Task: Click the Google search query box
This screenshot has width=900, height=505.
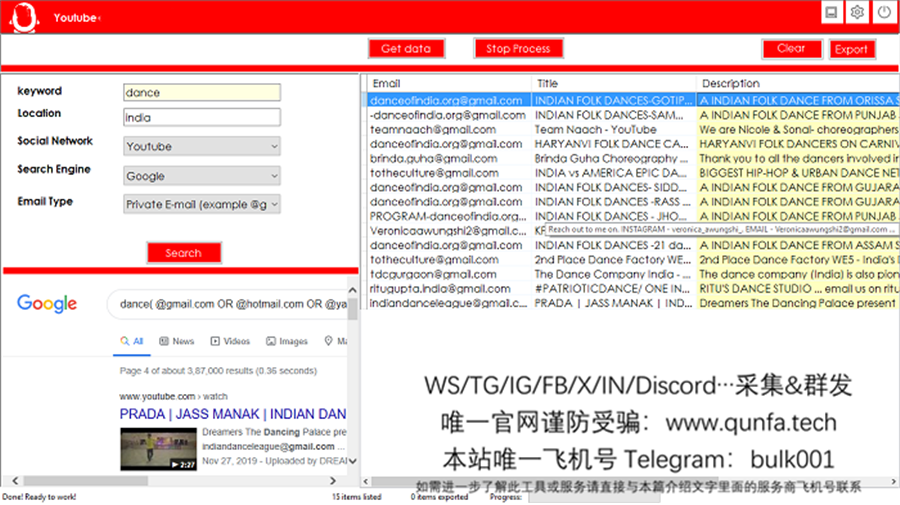Action: (230, 304)
